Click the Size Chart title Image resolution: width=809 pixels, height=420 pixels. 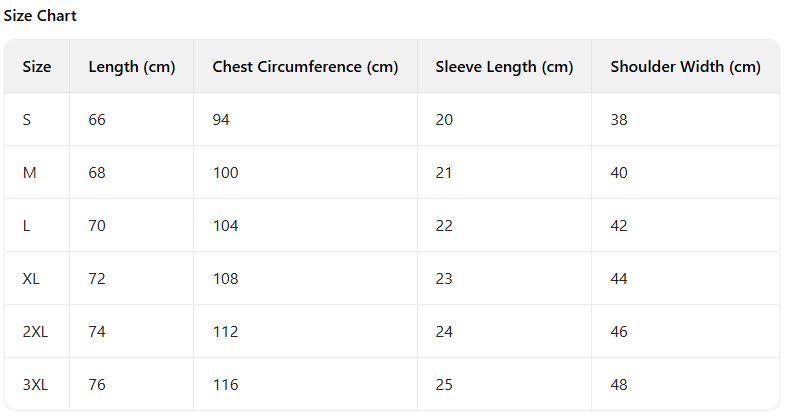[x=40, y=16]
